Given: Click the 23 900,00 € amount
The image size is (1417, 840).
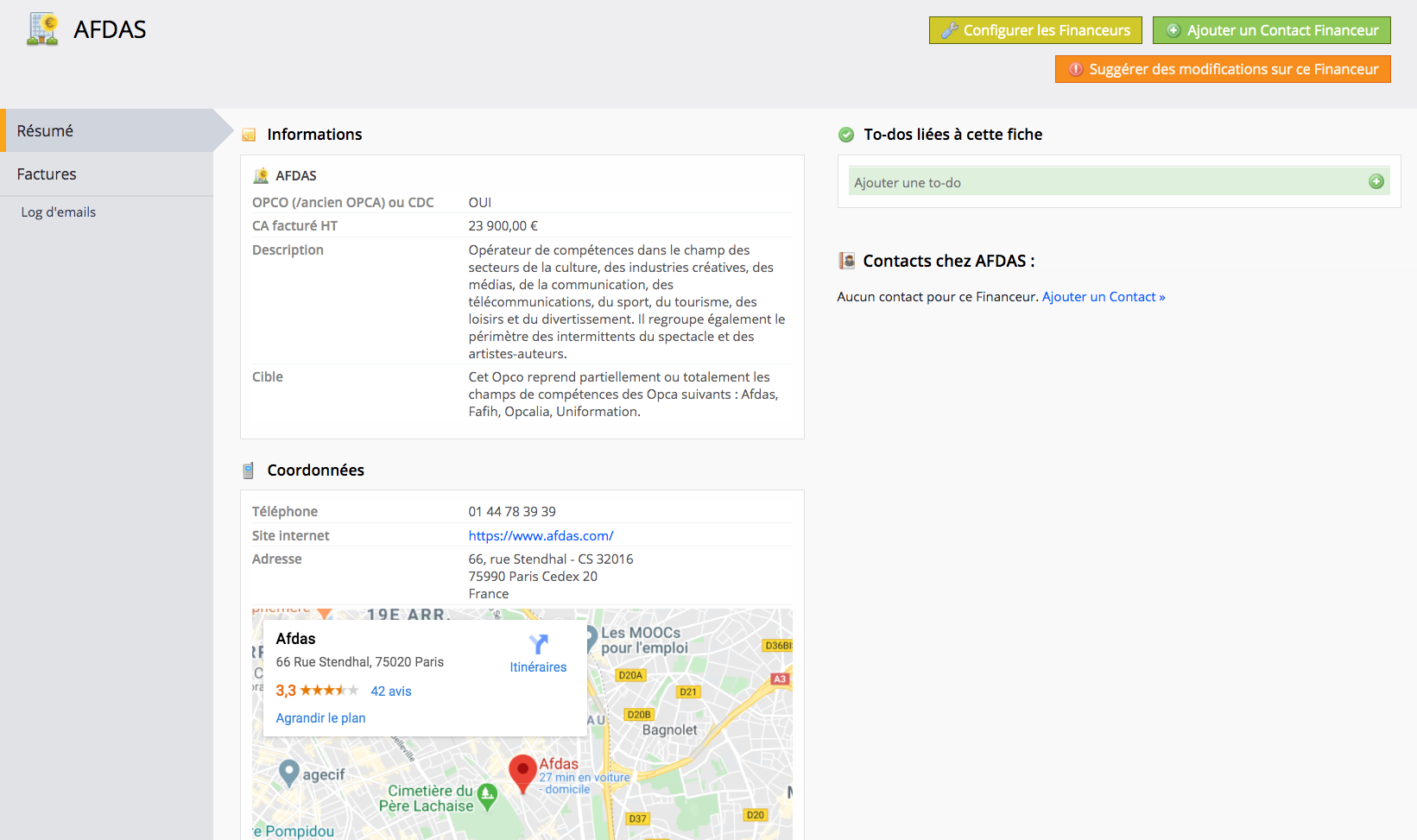Looking at the screenshot, I should 503,226.
